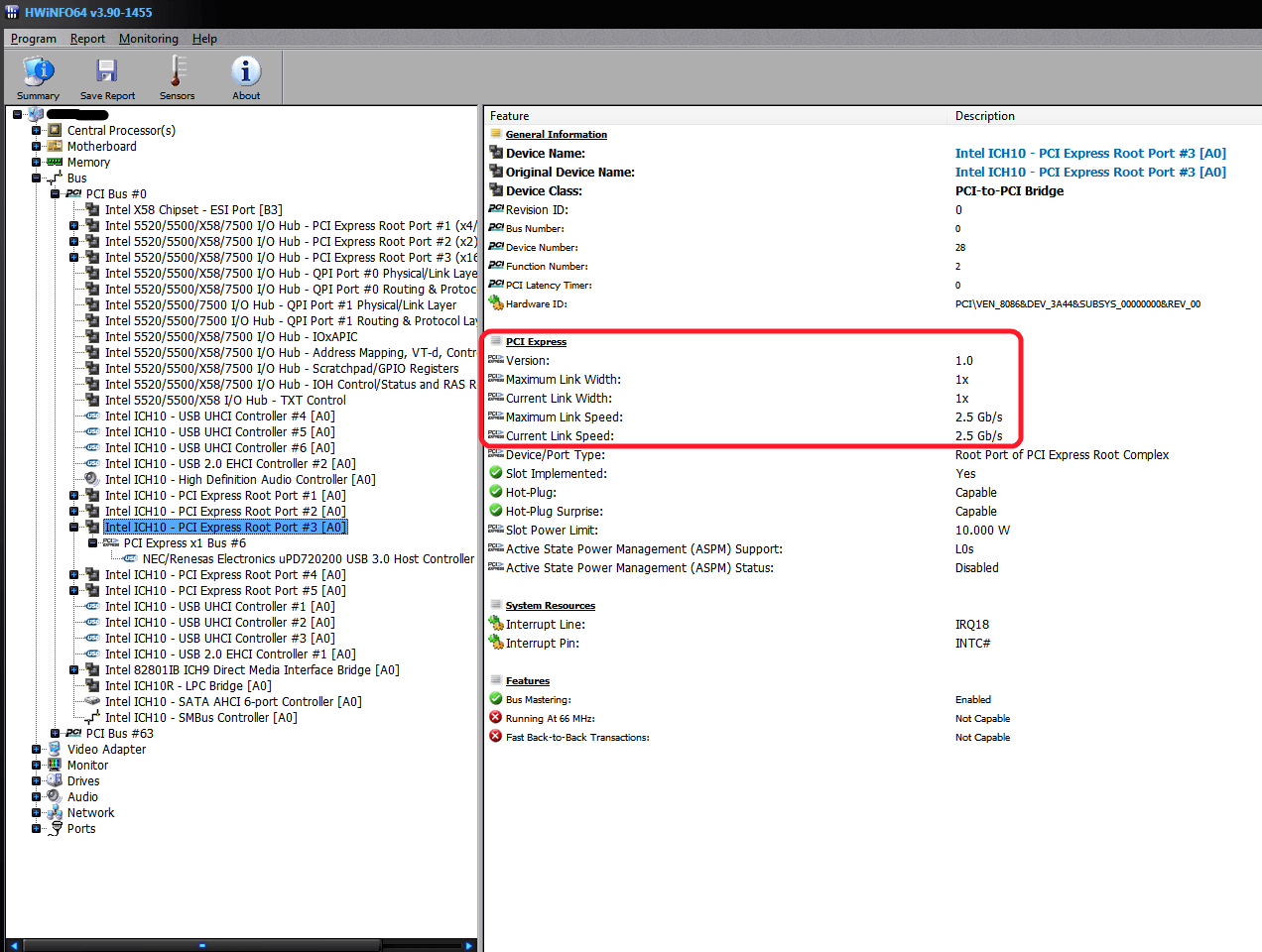The width and height of the screenshot is (1262, 952).
Task: Click the green check icon beside Hot-Plug Surprise
Action: coord(496,511)
